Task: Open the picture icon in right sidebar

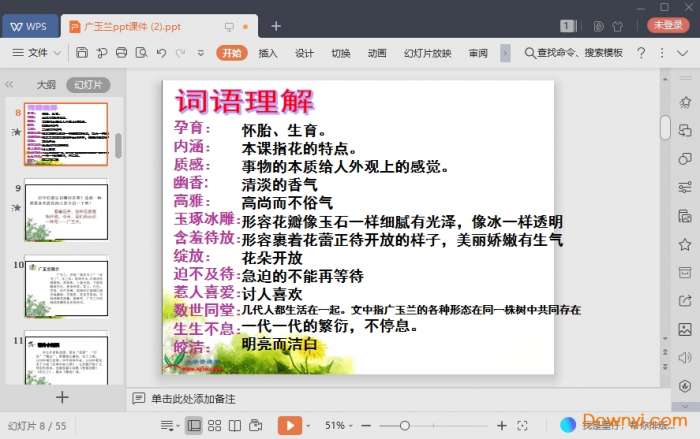Action: coord(685,330)
